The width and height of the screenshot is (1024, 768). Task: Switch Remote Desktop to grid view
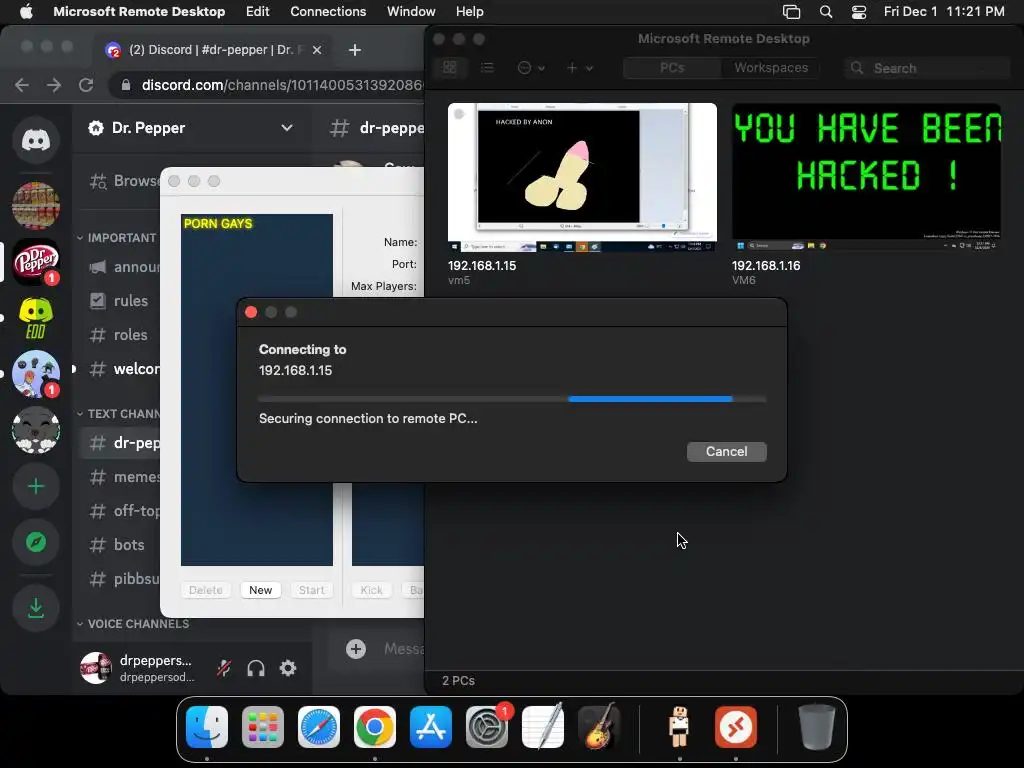(450, 67)
